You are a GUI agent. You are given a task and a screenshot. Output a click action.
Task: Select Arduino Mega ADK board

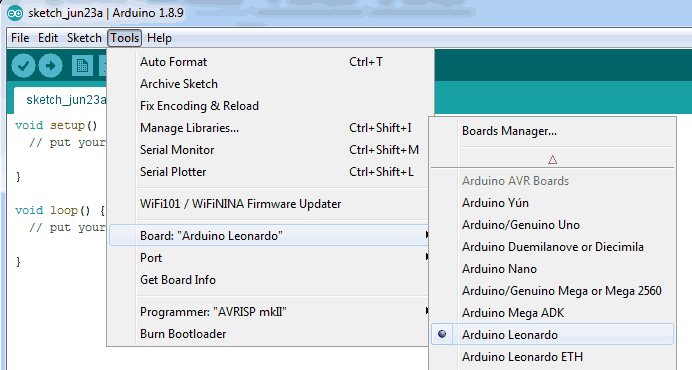coord(553,313)
